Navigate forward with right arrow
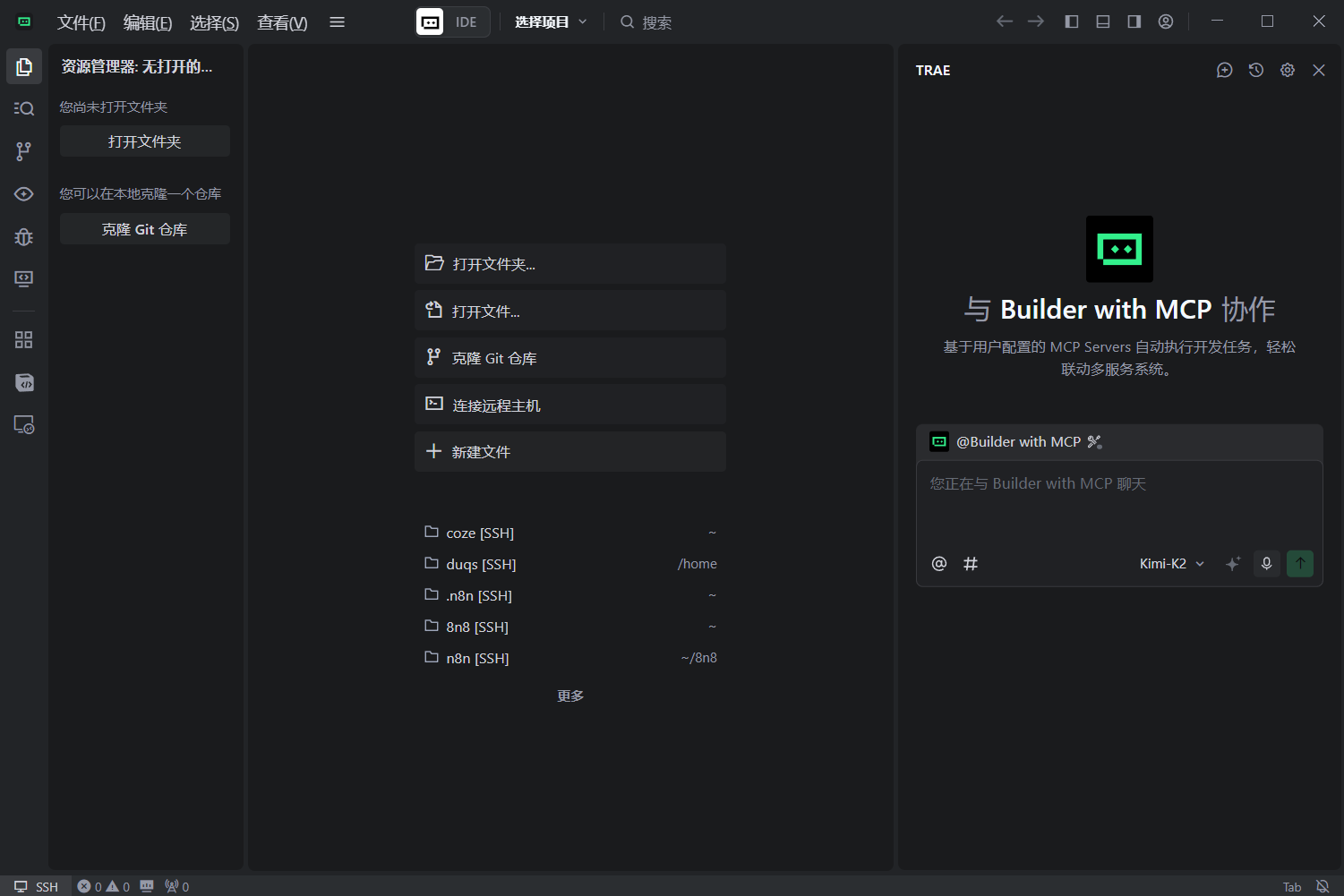This screenshot has height=896, width=1344. 1036,21
